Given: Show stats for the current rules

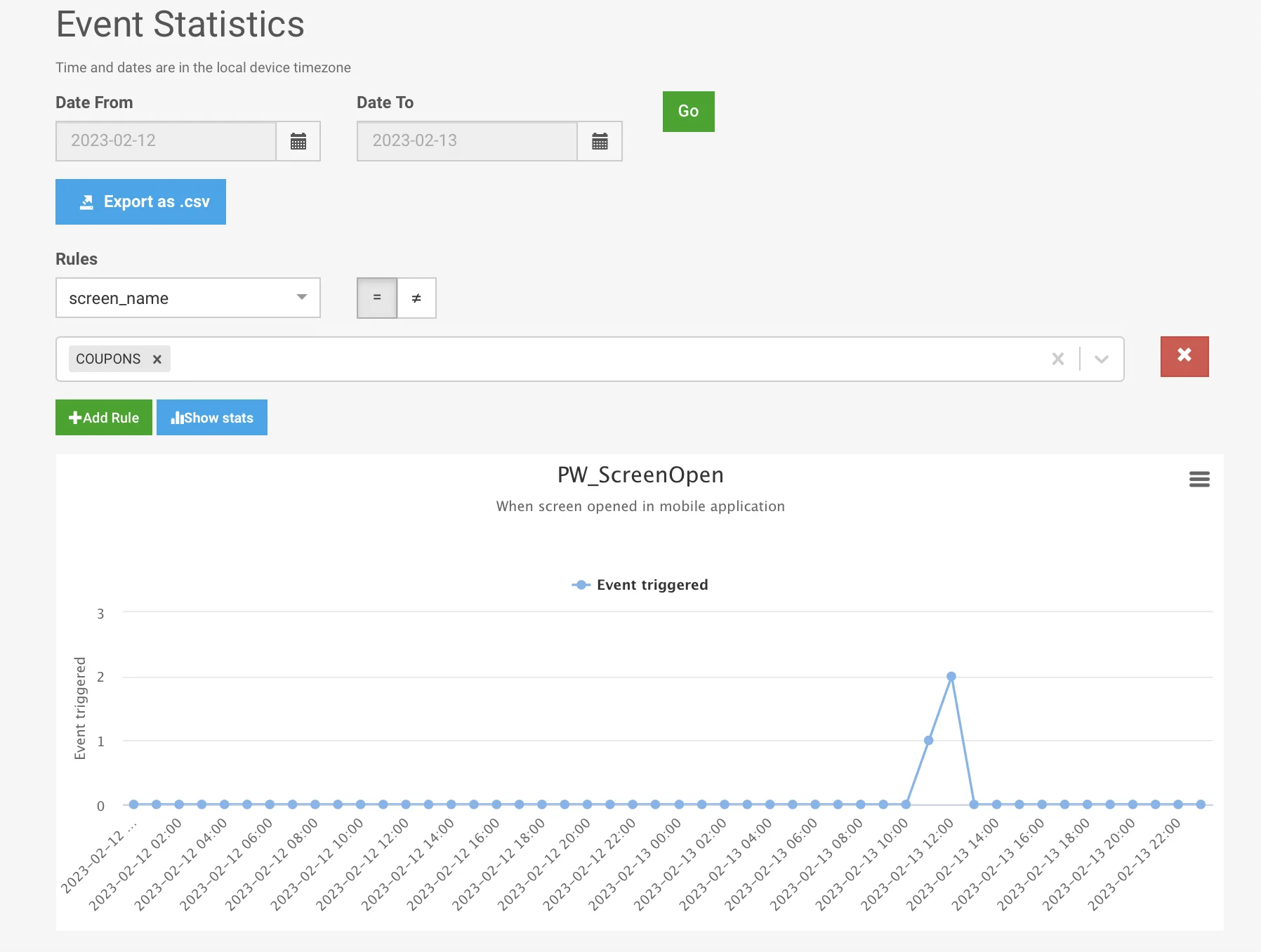Looking at the screenshot, I should (211, 418).
